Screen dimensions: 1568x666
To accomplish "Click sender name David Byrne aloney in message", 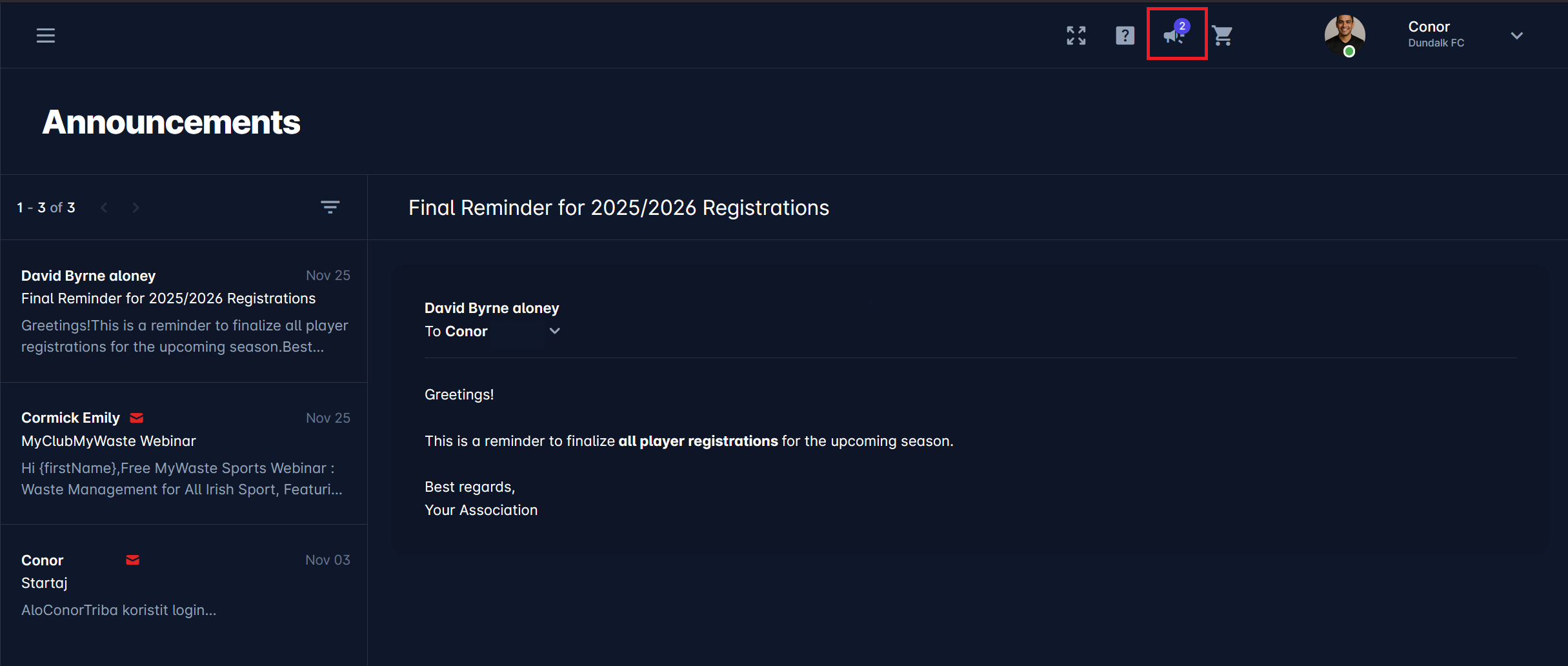I will 492,308.
